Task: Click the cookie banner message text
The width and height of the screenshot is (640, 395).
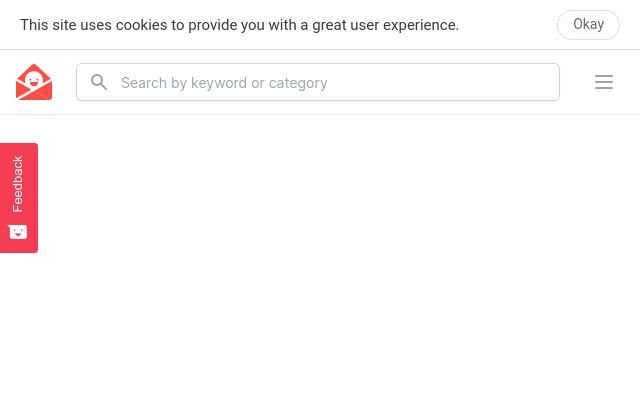Action: 239,25
